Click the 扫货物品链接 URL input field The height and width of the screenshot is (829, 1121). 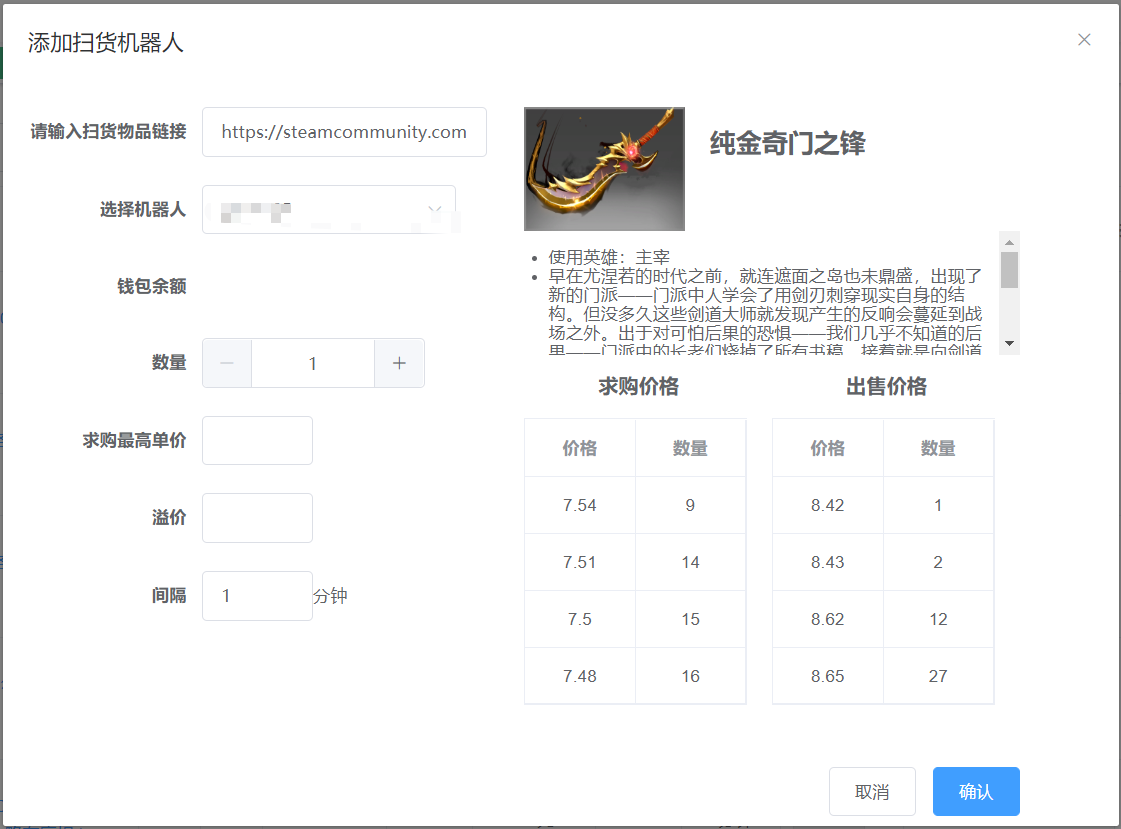[x=344, y=132]
